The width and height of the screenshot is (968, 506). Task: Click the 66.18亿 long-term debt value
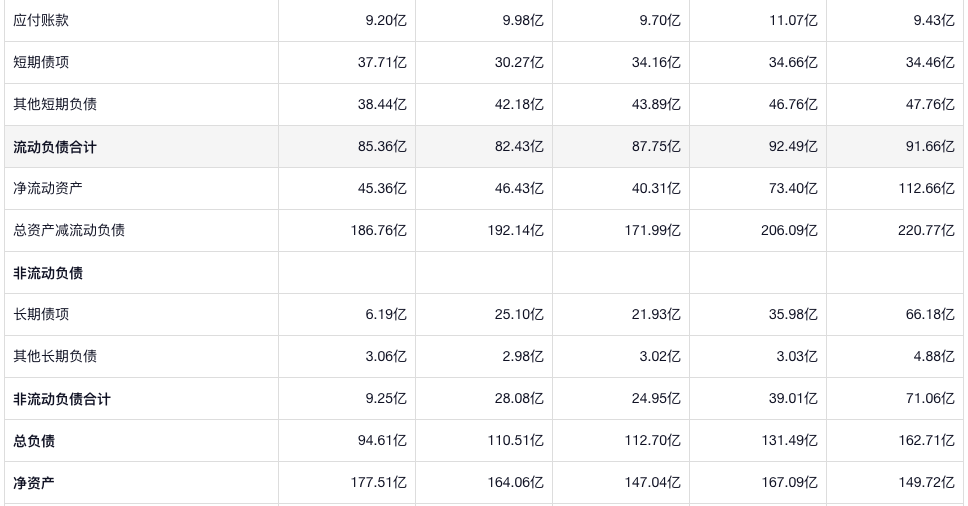tap(930, 315)
